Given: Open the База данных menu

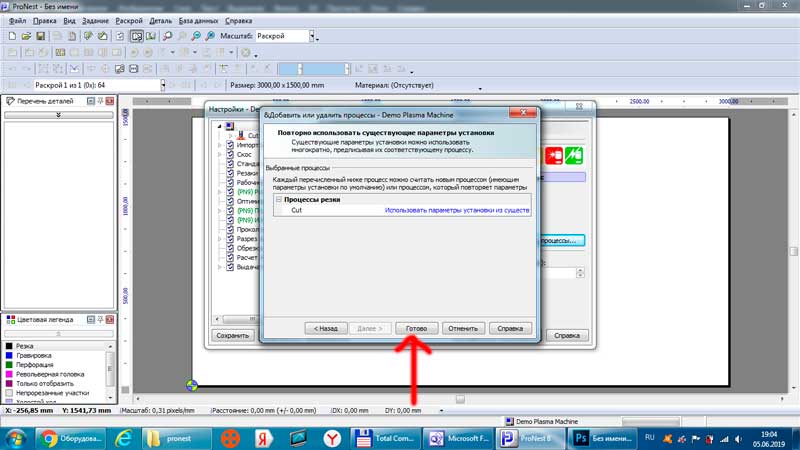Looking at the screenshot, I should click(x=198, y=21).
